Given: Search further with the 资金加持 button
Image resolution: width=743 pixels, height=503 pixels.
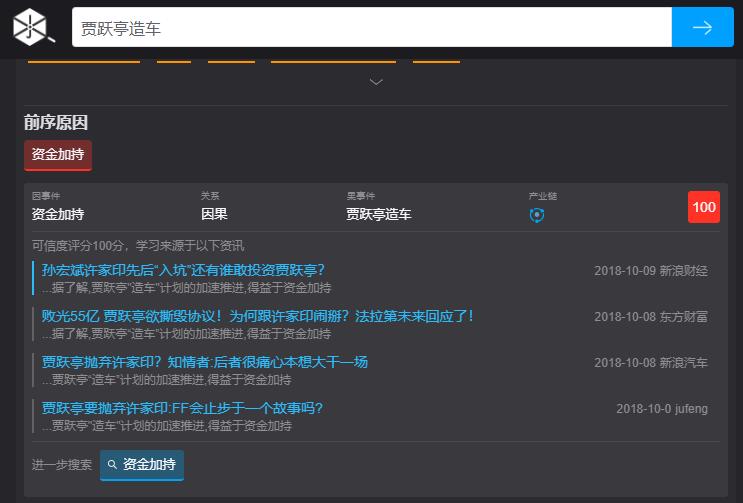Looking at the screenshot, I should 142,465.
